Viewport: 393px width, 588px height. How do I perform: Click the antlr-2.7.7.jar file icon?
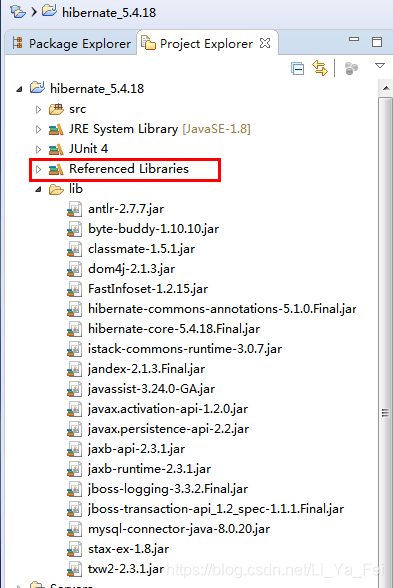click(74, 209)
